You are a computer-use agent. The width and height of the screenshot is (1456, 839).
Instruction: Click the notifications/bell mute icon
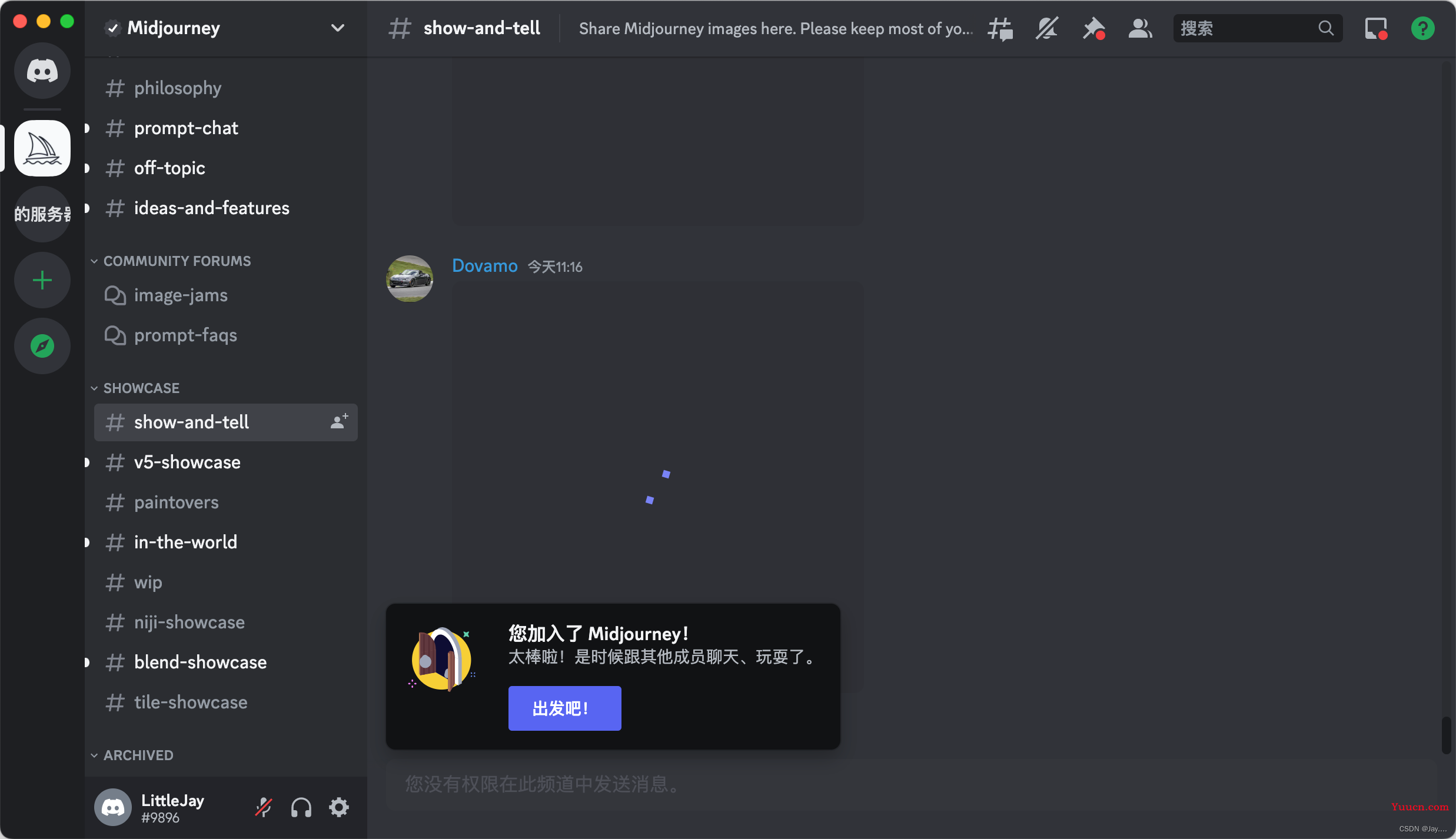1046,27
